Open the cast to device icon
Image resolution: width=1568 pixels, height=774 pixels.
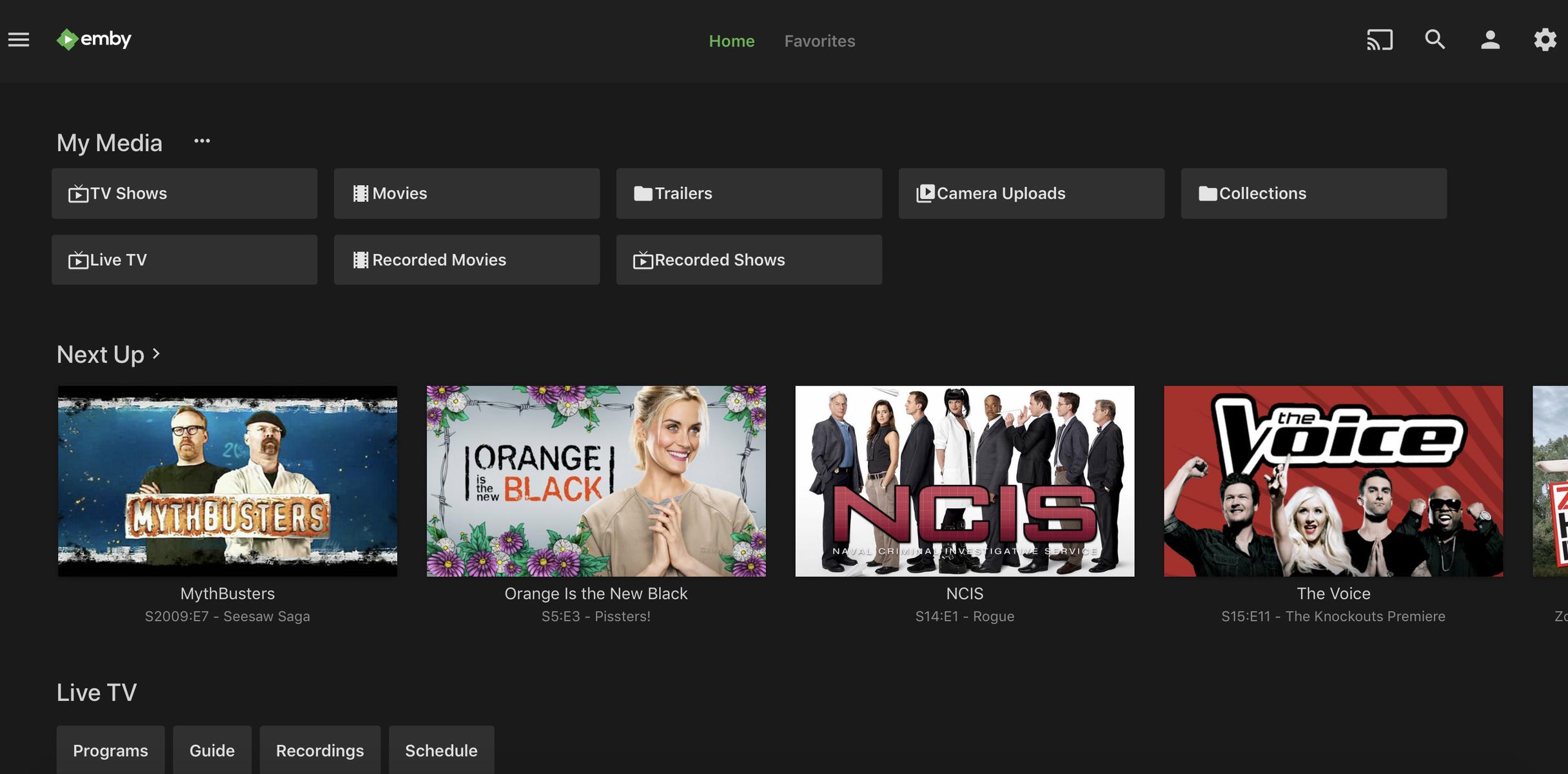tap(1379, 40)
